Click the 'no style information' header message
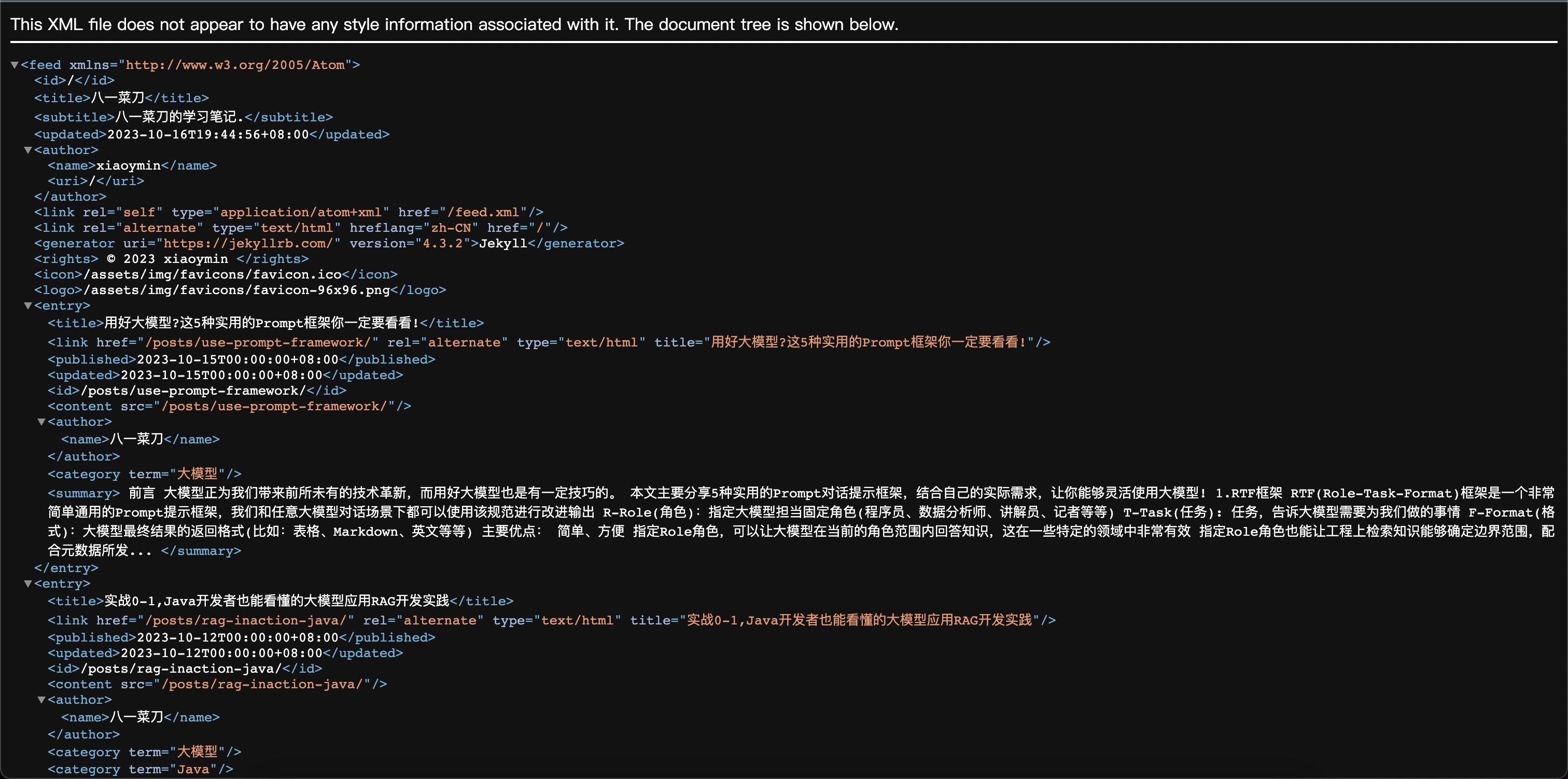 pos(454,24)
